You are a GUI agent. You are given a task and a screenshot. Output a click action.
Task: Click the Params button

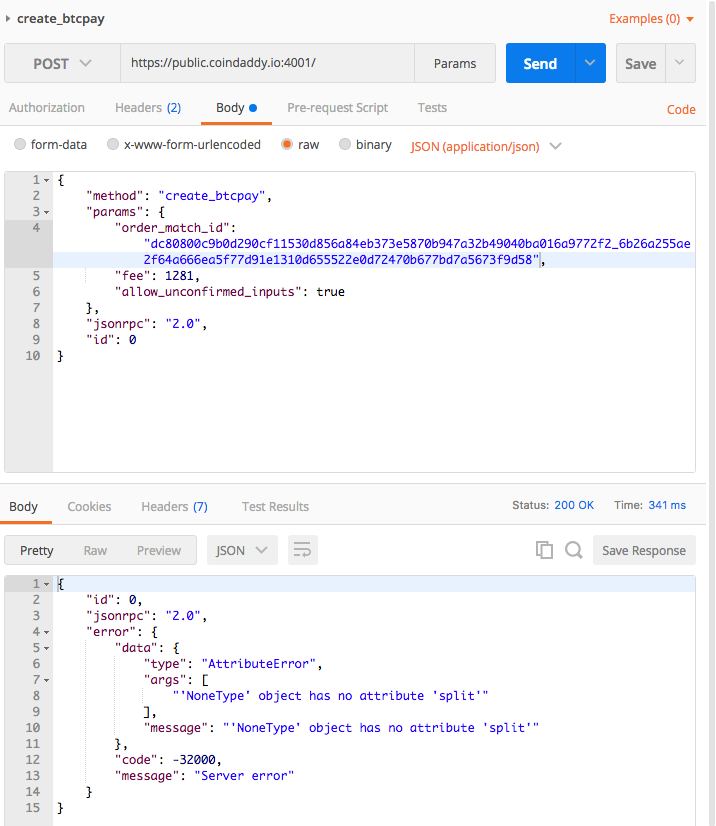click(455, 63)
